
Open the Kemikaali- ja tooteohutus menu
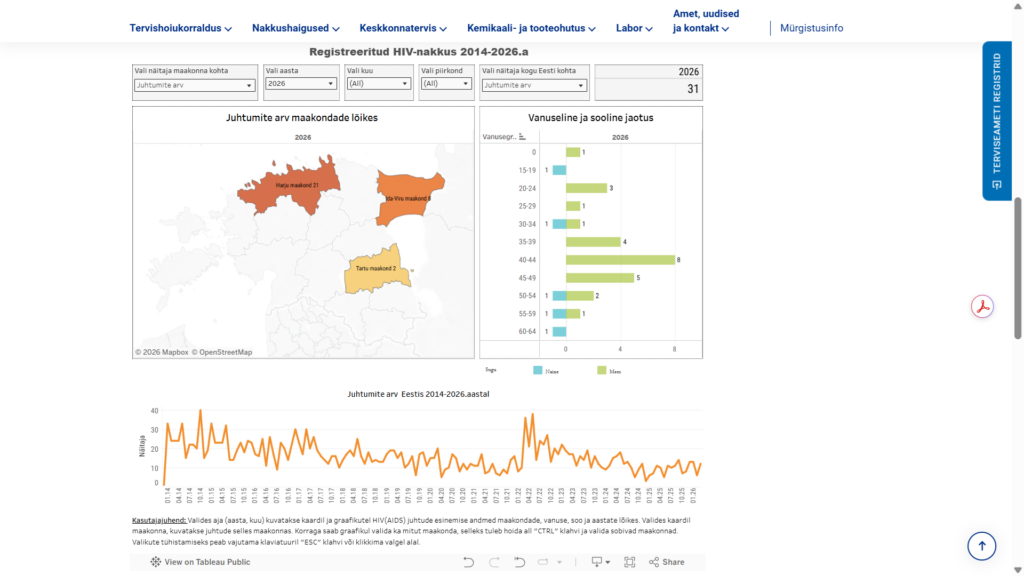coord(524,28)
